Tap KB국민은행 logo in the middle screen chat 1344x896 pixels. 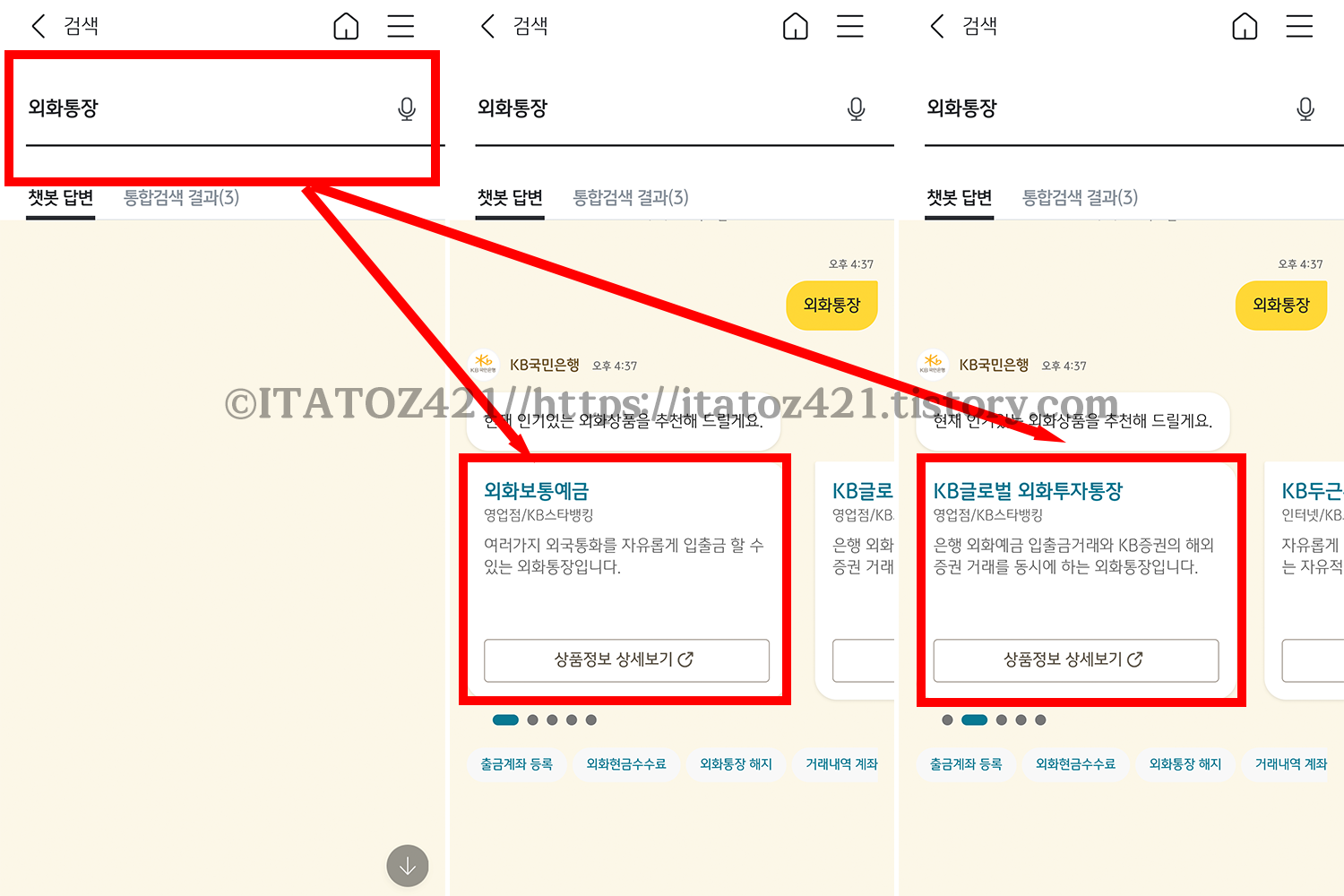point(484,365)
